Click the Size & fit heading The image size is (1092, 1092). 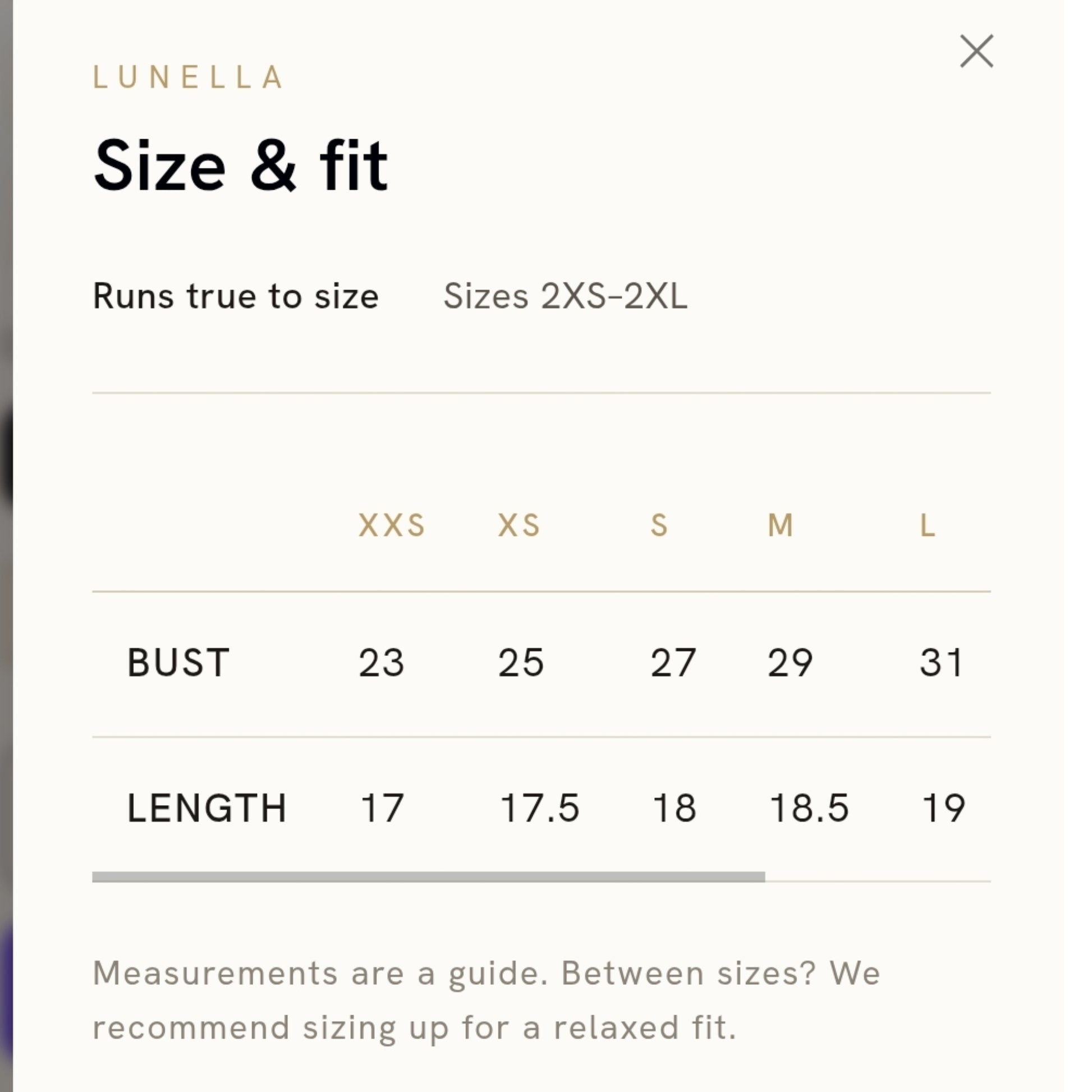(x=241, y=166)
